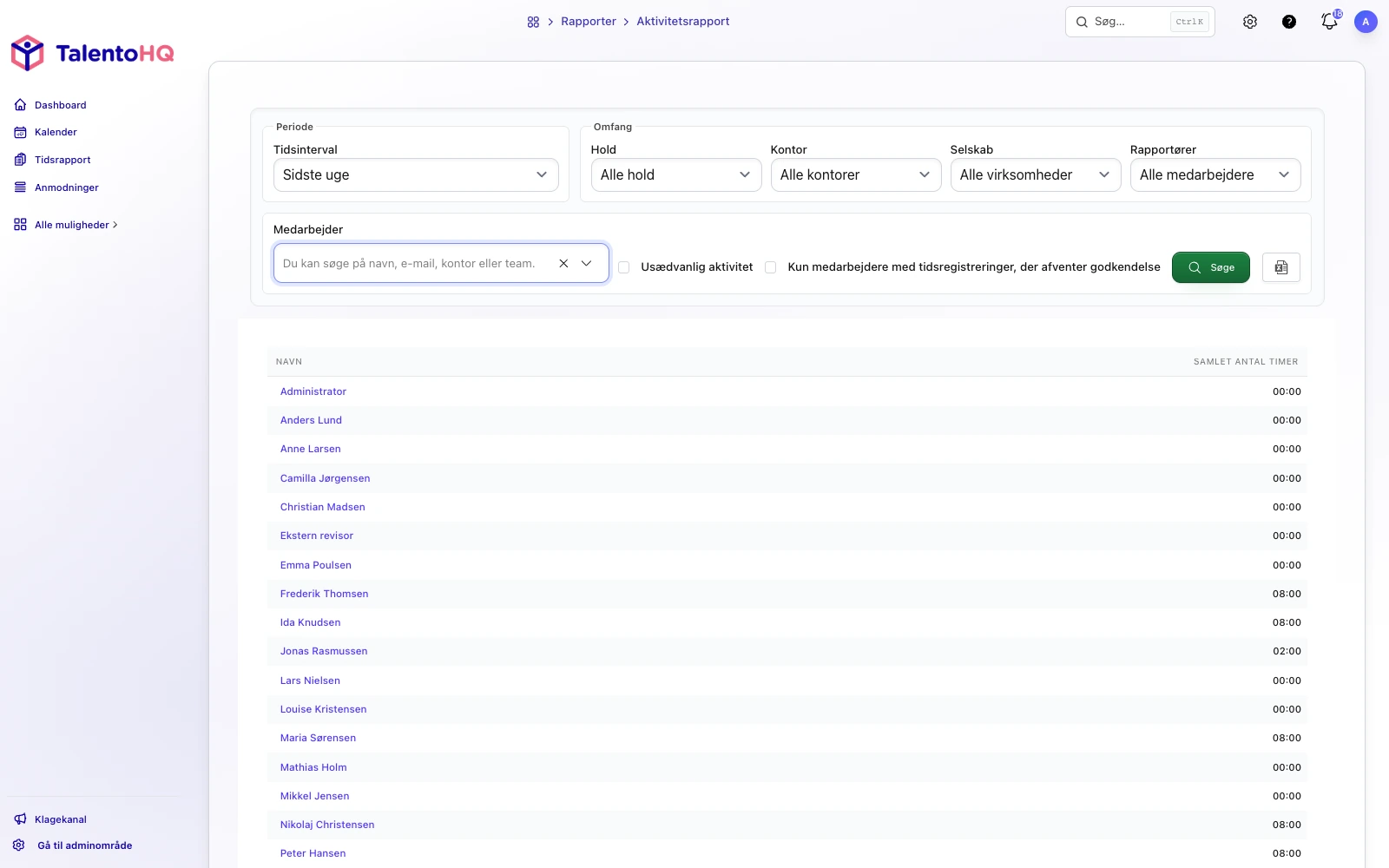Open Anne Larsen's name link

[311, 449]
